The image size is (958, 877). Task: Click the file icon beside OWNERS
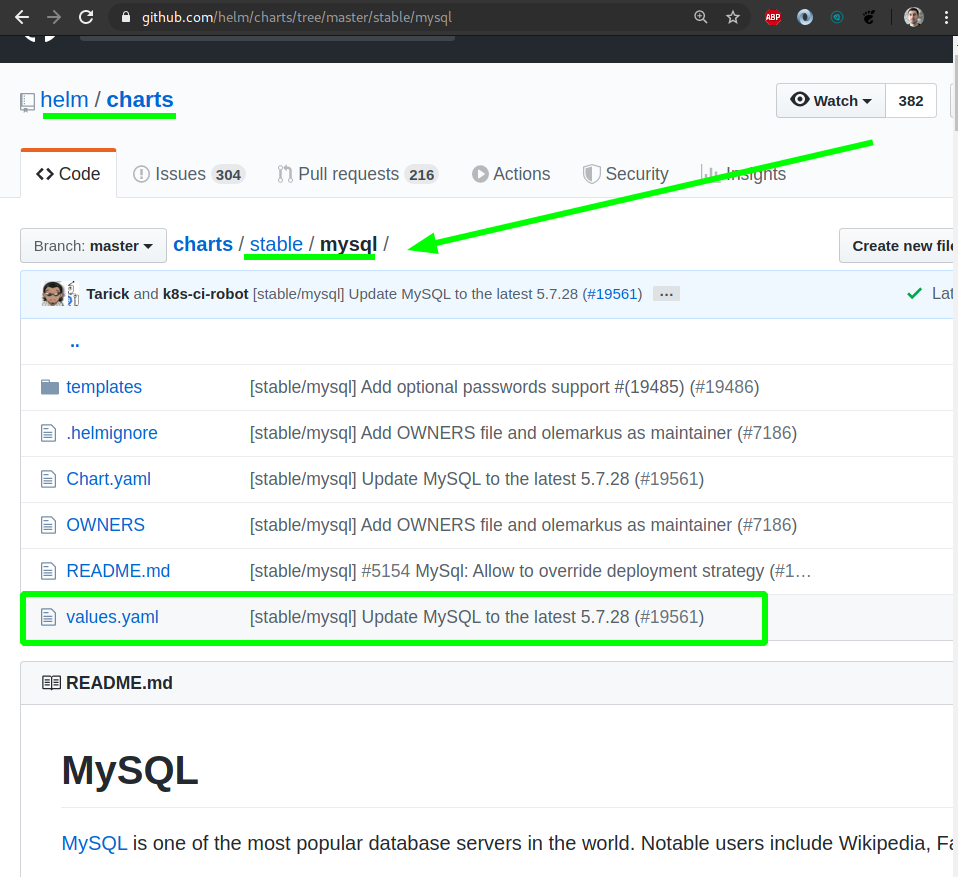pyautogui.click(x=48, y=525)
